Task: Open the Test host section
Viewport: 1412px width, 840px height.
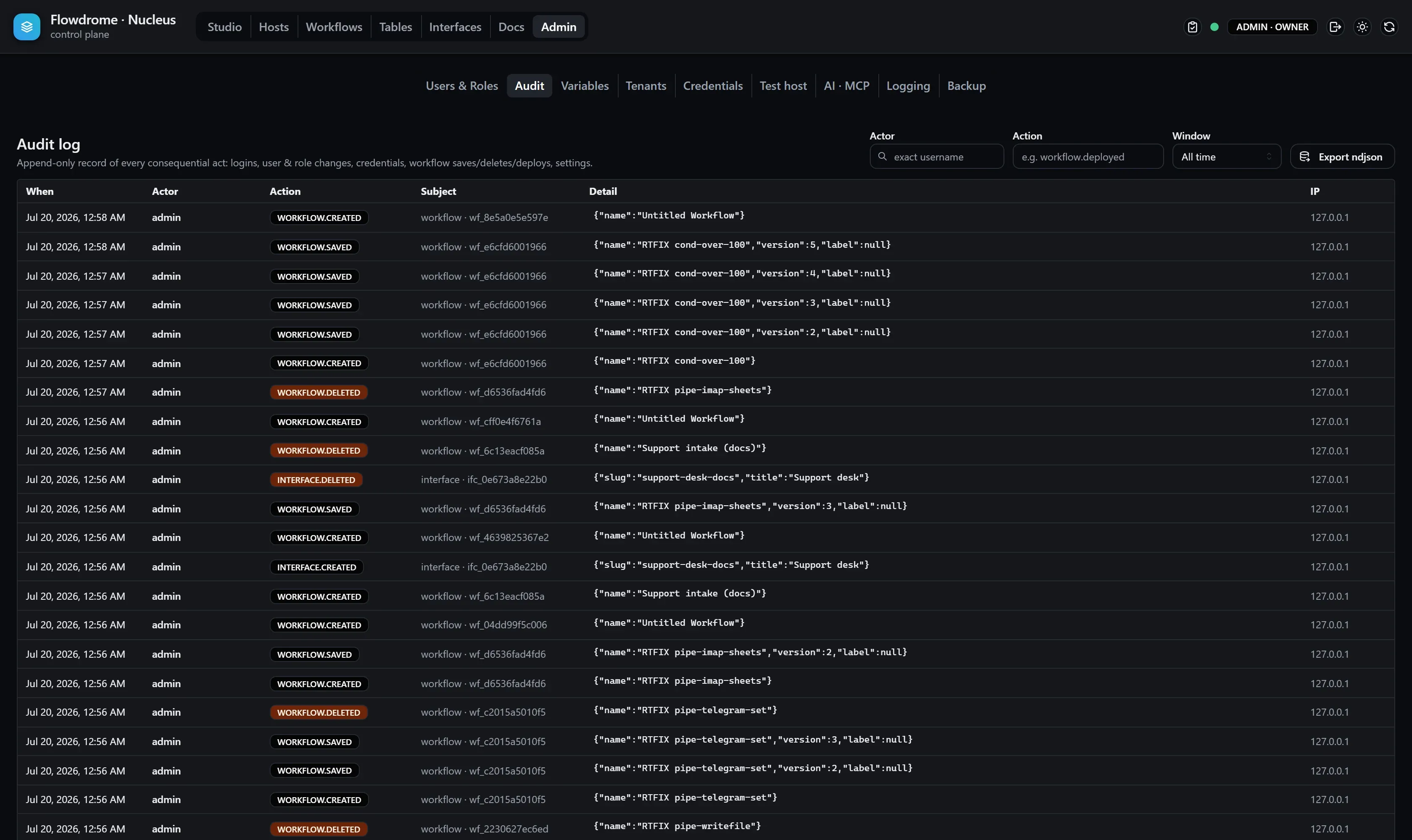Action: [x=783, y=86]
